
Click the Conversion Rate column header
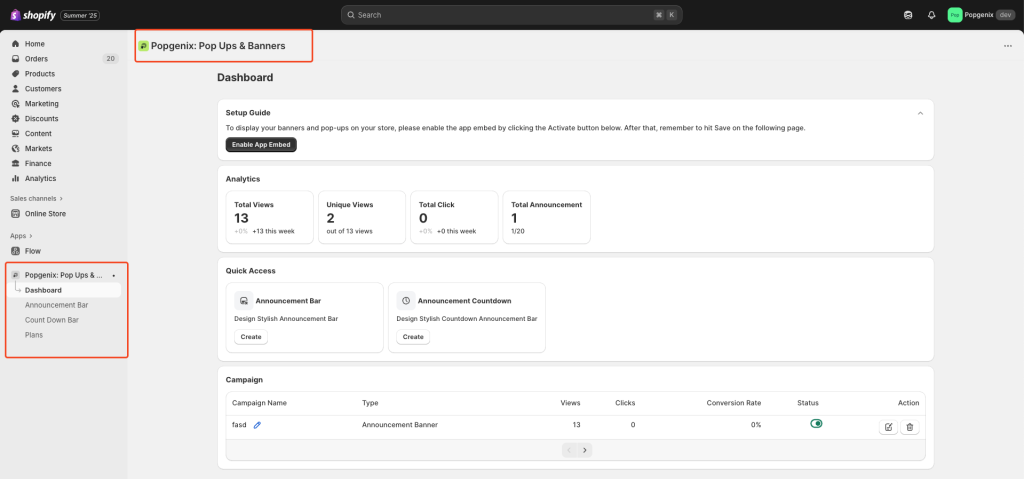click(x=733, y=403)
